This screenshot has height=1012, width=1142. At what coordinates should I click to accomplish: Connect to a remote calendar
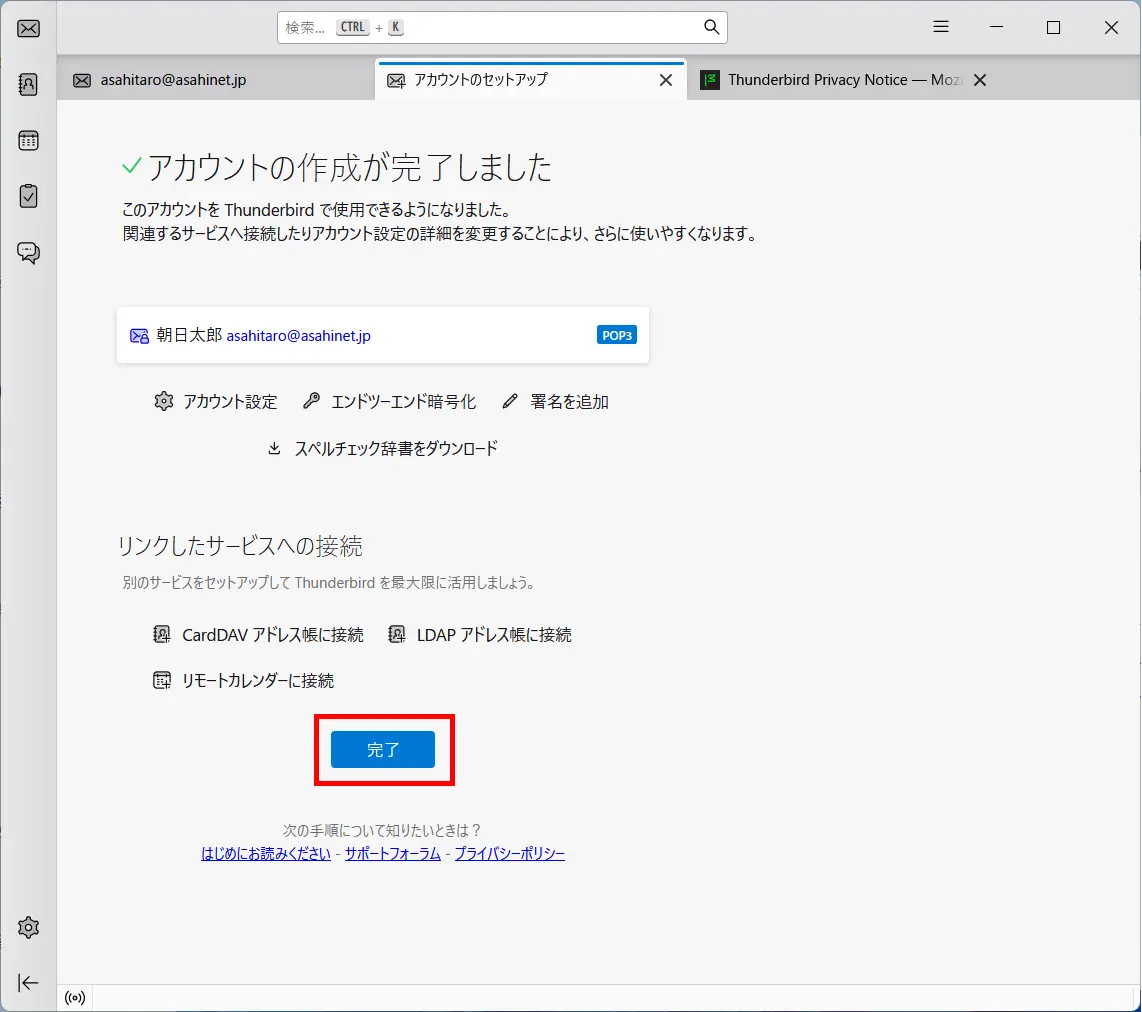245,680
